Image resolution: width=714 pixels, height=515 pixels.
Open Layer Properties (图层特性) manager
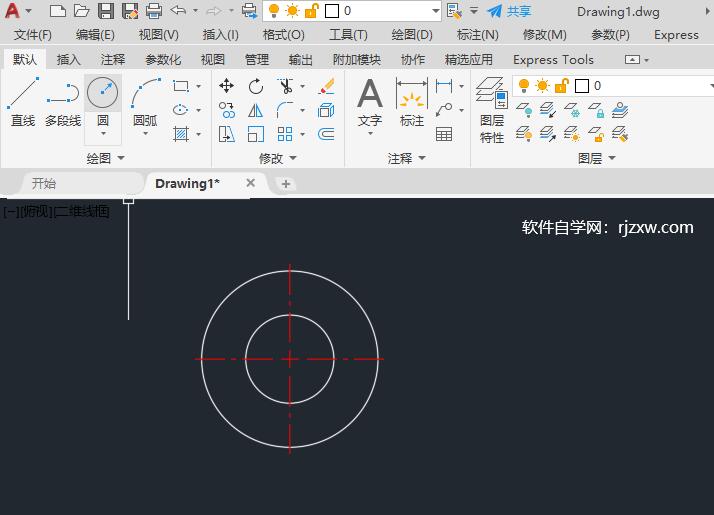pos(492,110)
